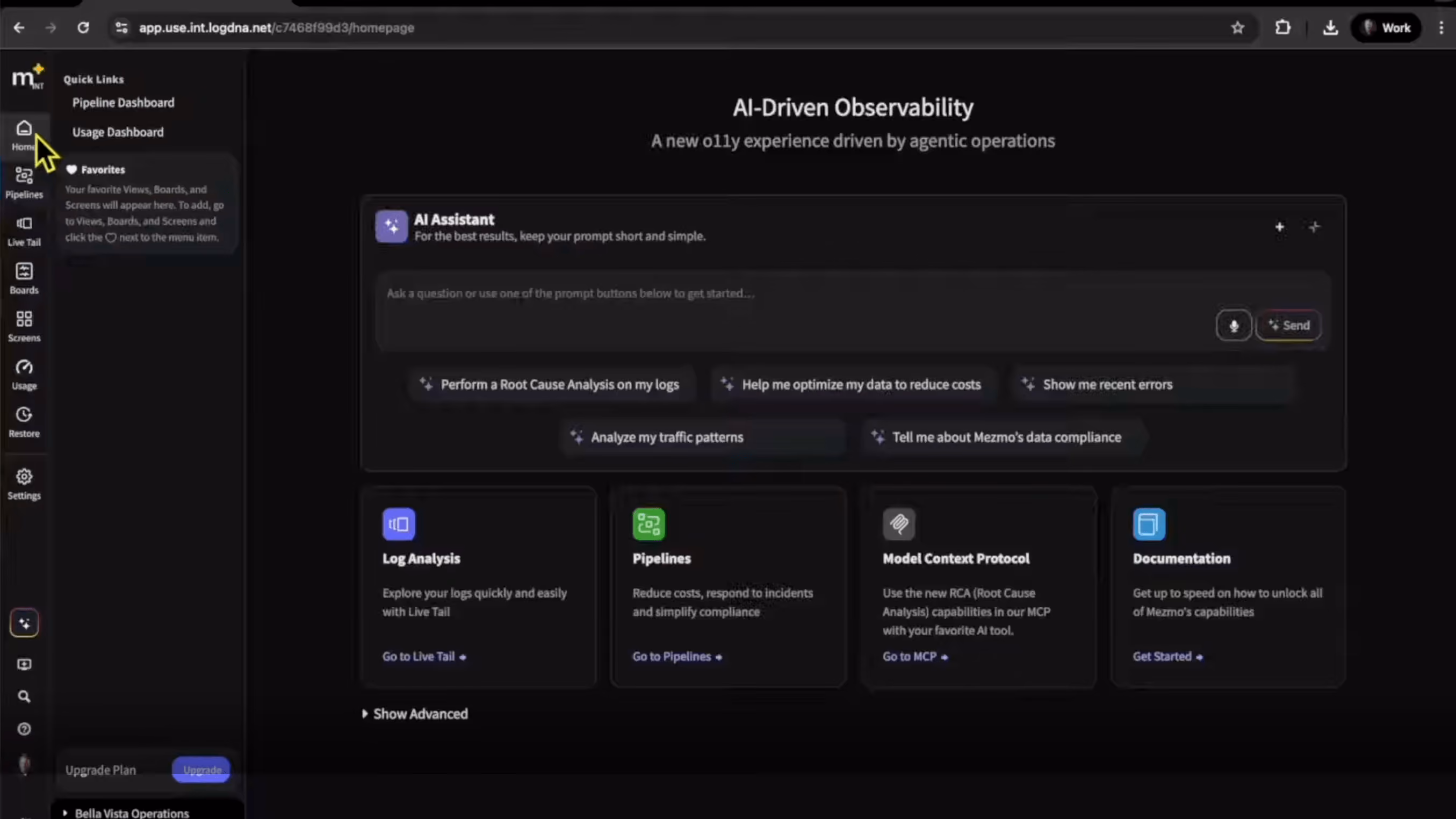The width and height of the screenshot is (1456, 819).
Task: Go back to the previous browser page
Action: (19, 28)
